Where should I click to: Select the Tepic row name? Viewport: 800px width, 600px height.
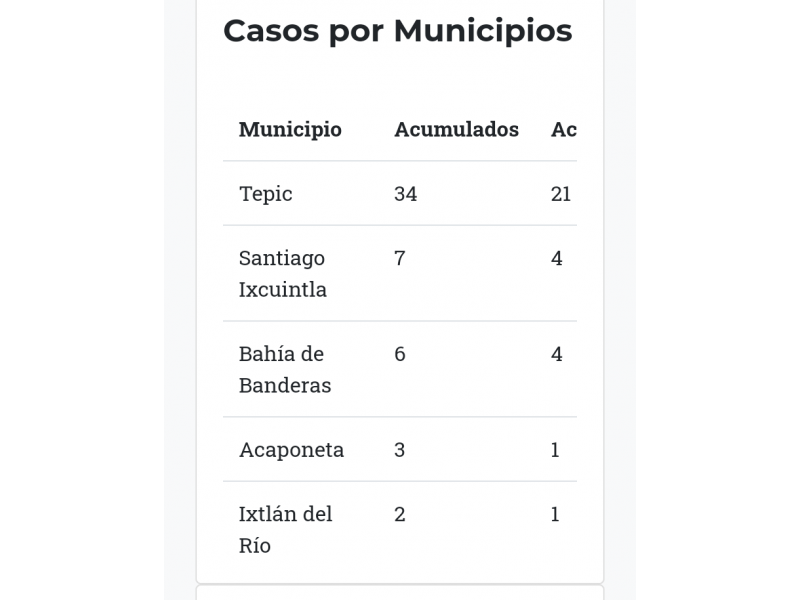pos(266,194)
